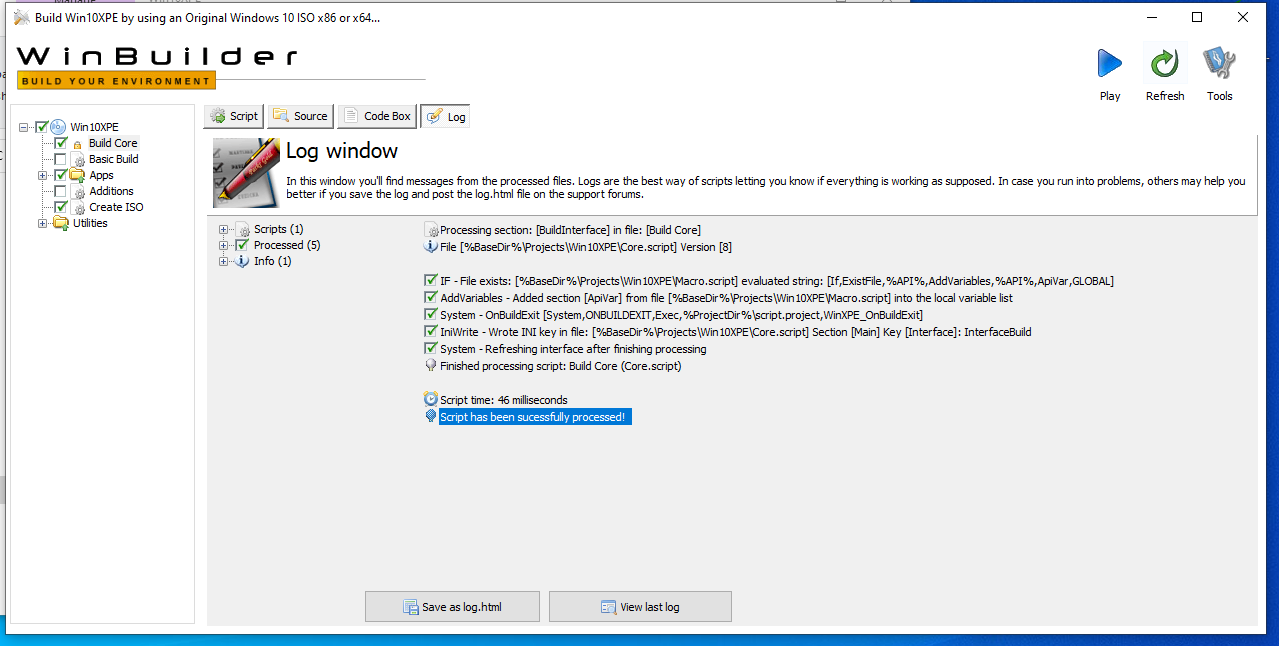The height and width of the screenshot is (646, 1279).
Task: Select Win10XPE root tree item
Action: tap(94, 127)
